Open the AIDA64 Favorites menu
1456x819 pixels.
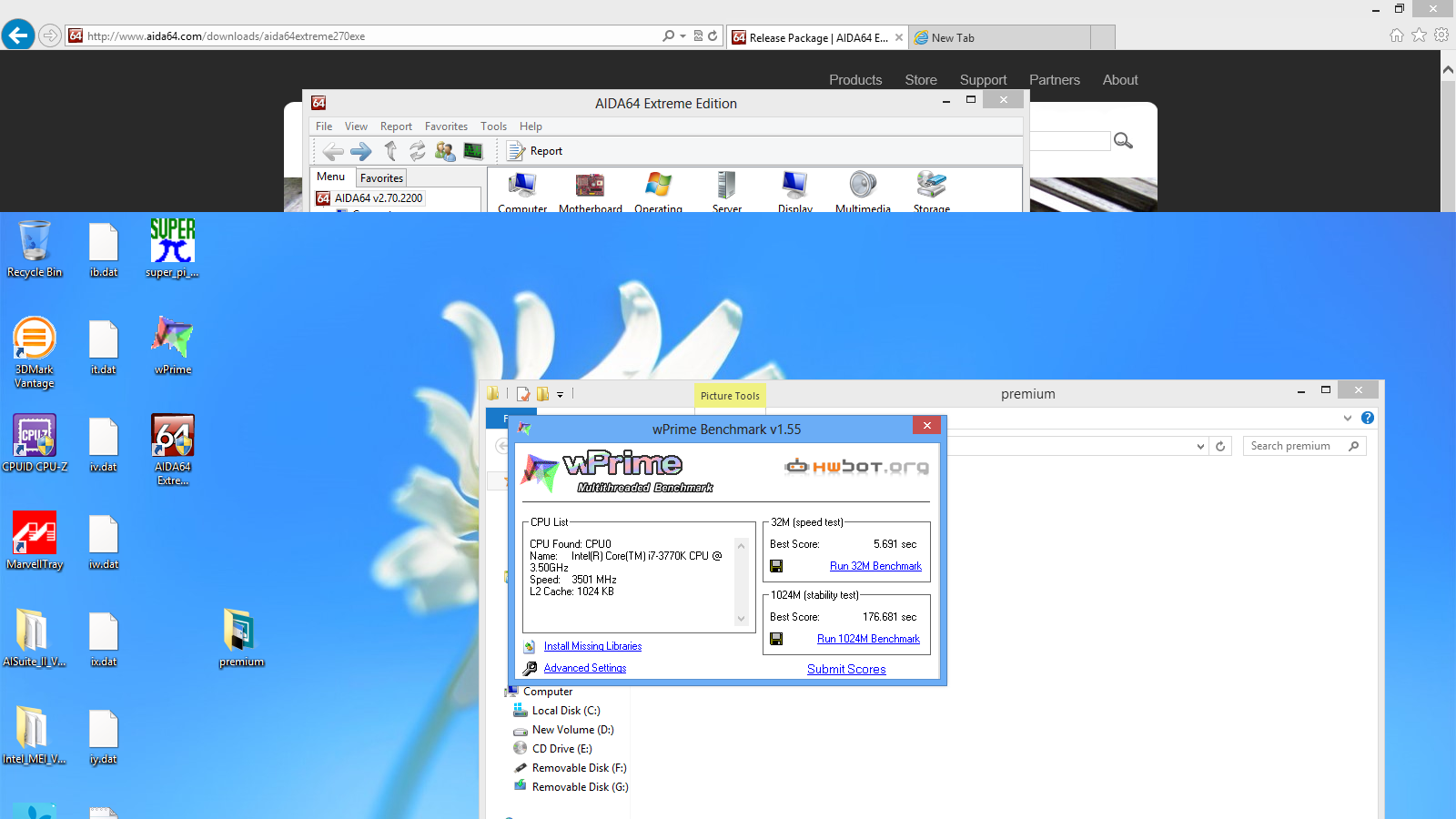[446, 126]
